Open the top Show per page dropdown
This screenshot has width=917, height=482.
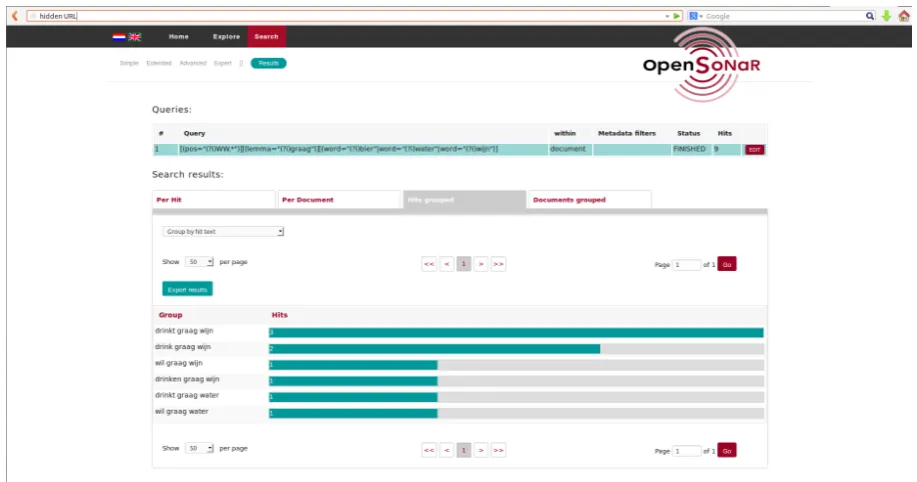[x=199, y=262]
